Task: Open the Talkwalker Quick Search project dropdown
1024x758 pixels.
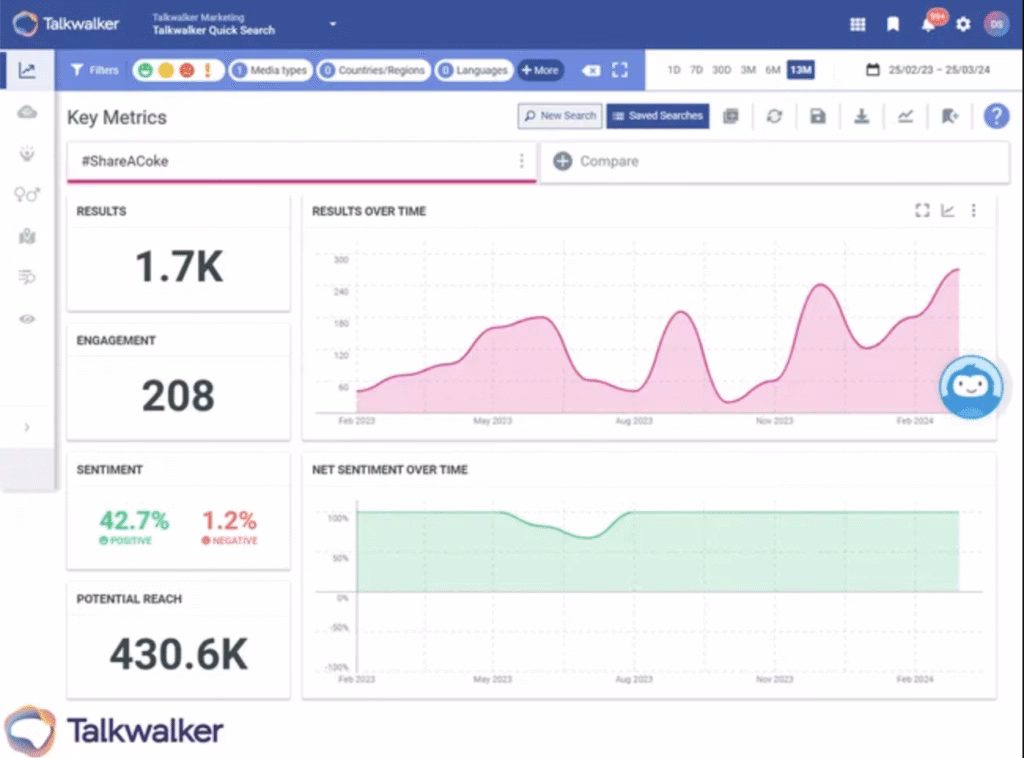Action: point(332,24)
